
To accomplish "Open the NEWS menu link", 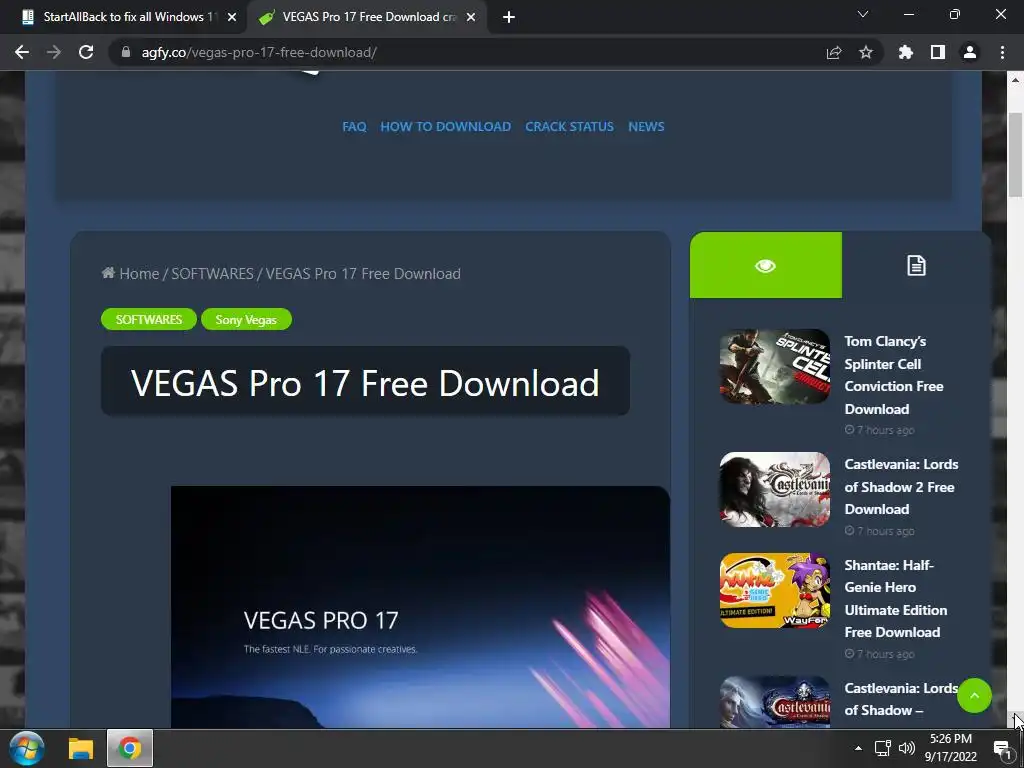I will (647, 127).
